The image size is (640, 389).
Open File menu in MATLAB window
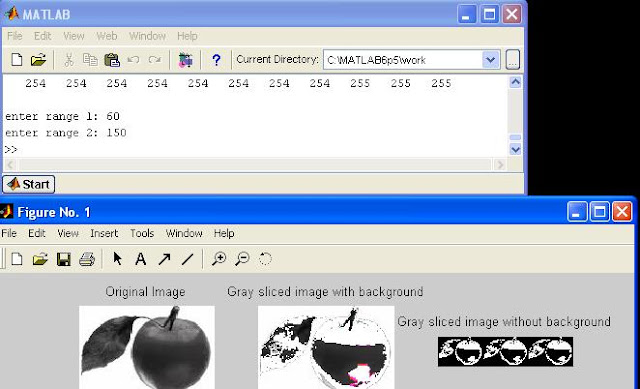(15, 36)
